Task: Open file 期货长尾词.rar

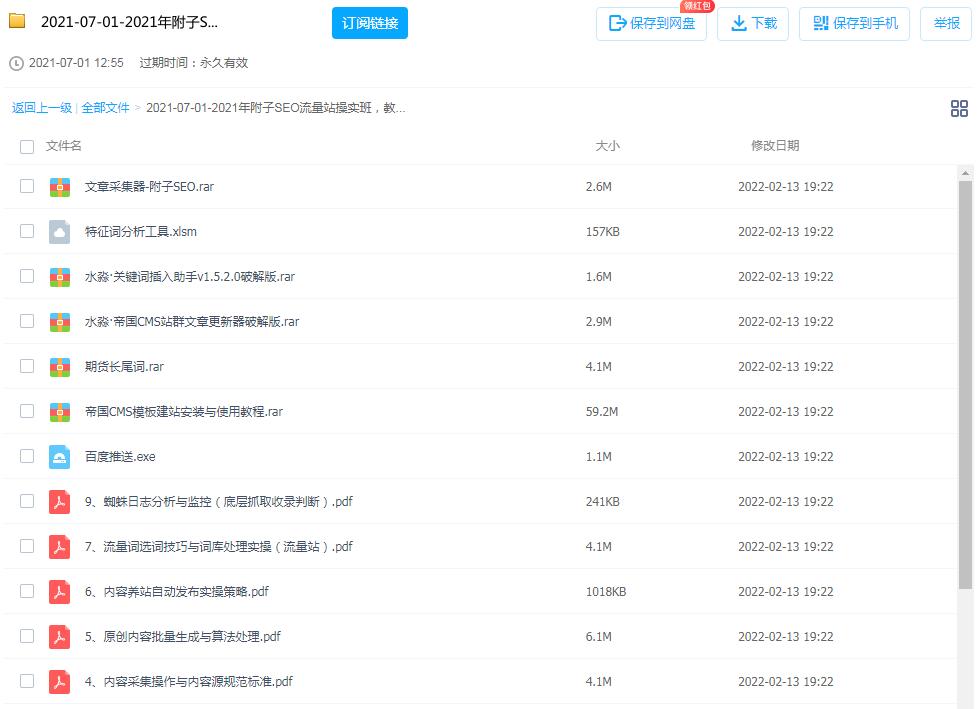Action: (124, 366)
